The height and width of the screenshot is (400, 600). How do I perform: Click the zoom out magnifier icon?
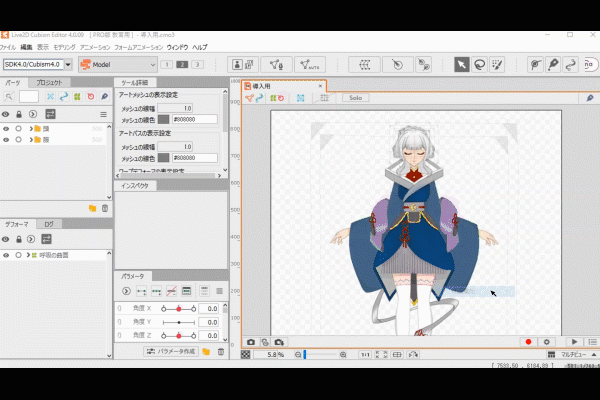298,355
